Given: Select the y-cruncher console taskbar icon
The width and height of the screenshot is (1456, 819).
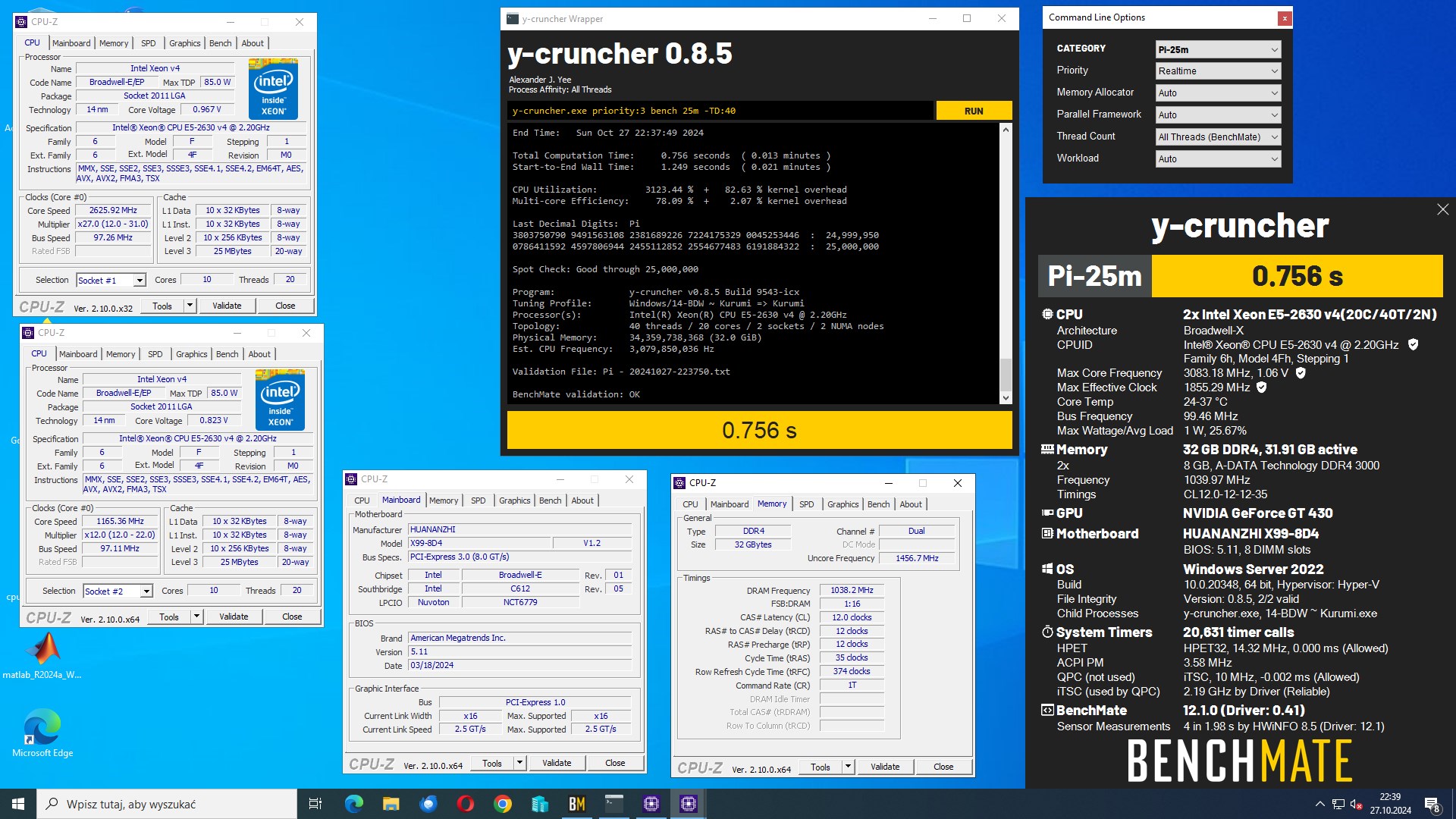Looking at the screenshot, I should [614, 804].
